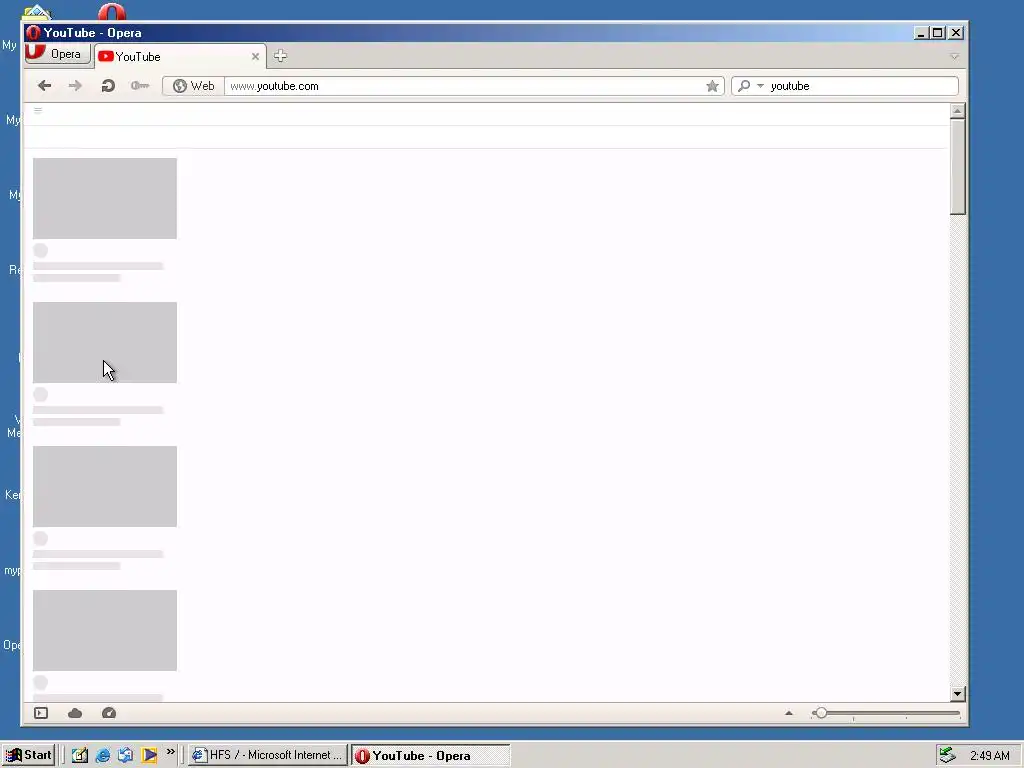Click Opera icon in window title bar
The width and height of the screenshot is (1024, 768).
coord(33,33)
